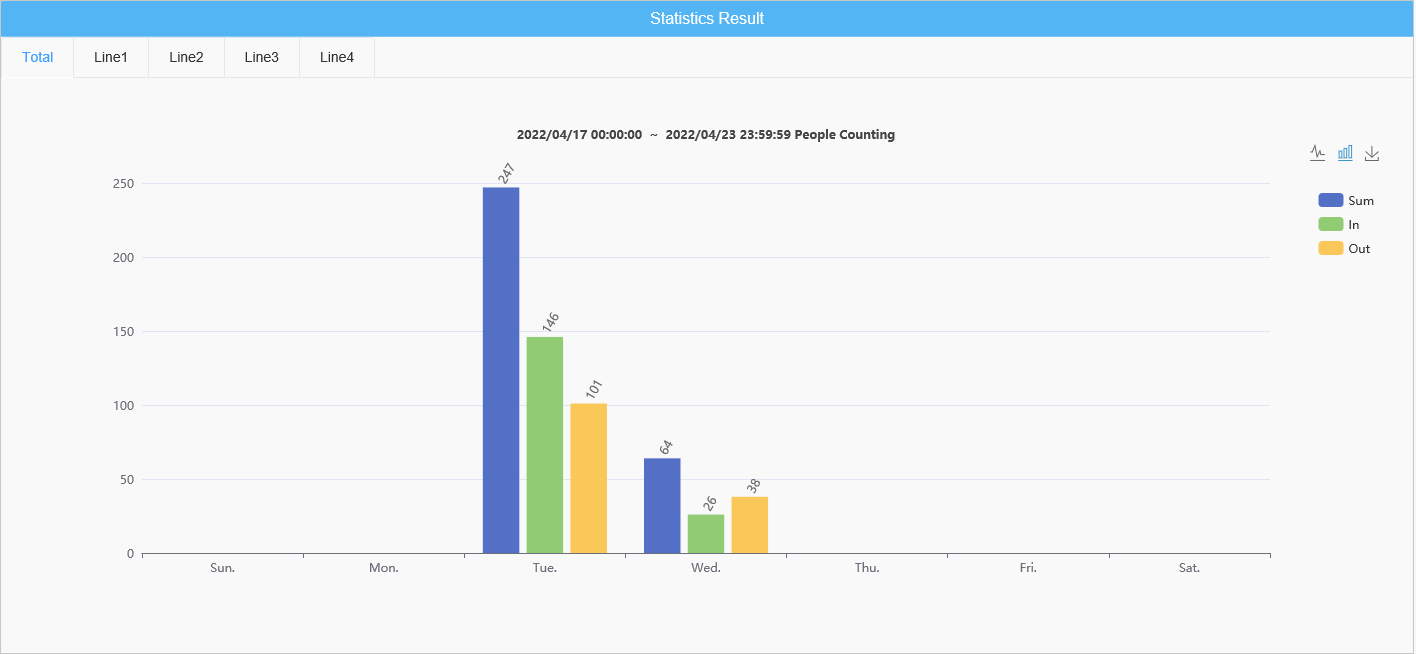The image size is (1416, 654).
Task: Click the Sun. axis label
Action: (223, 568)
